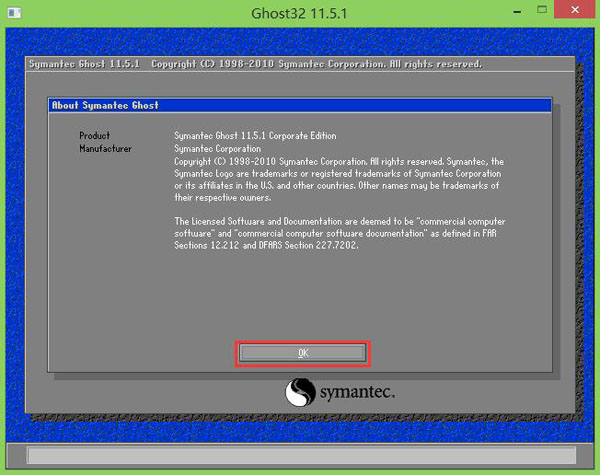Click the Symantec logo at bottom
600x475 pixels.
point(339,392)
